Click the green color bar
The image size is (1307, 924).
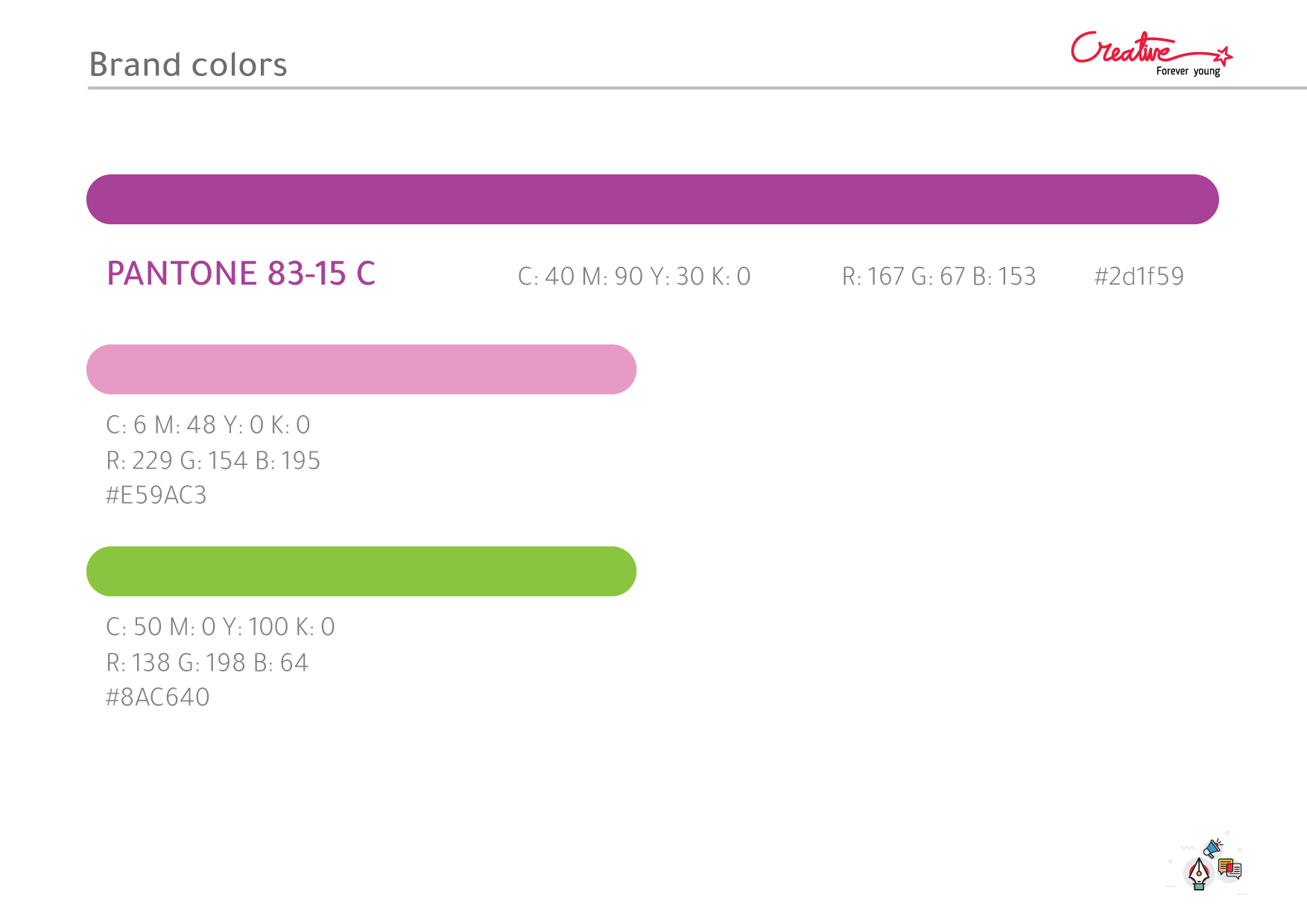tap(361, 572)
